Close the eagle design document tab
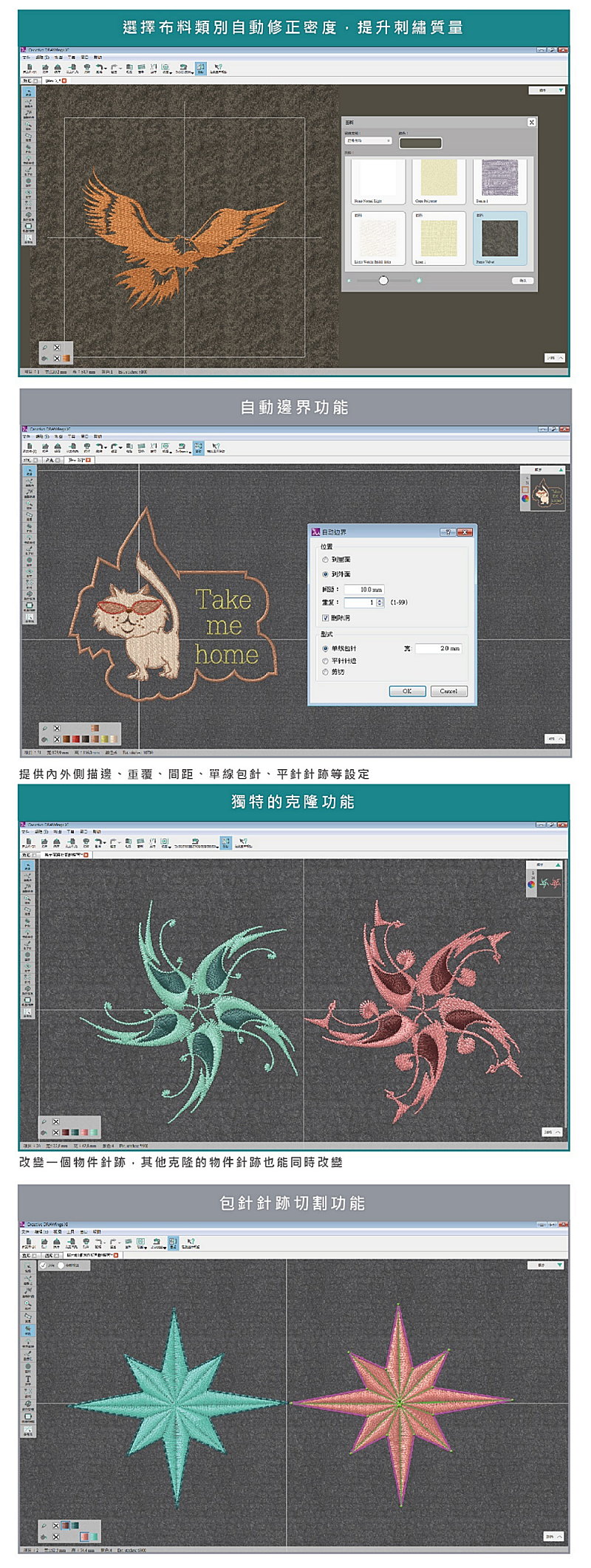This screenshot has width=591, height=1568. [x=64, y=80]
